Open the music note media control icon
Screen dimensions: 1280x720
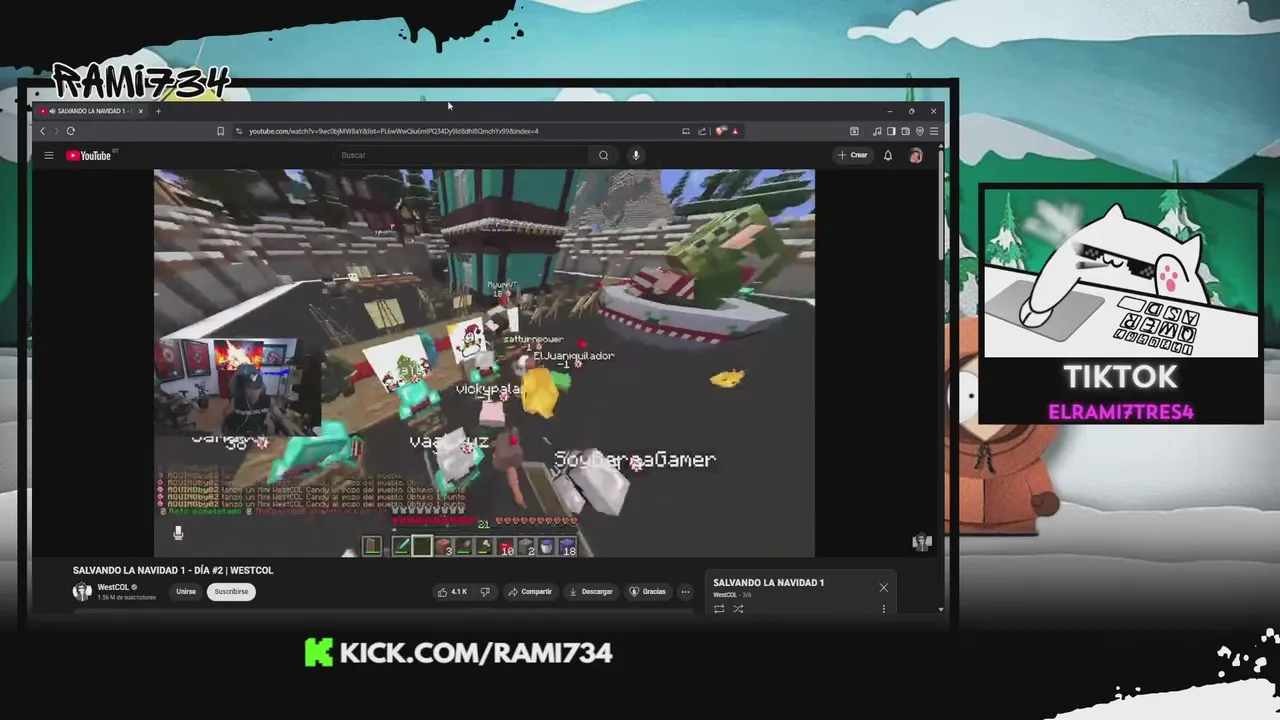[877, 131]
